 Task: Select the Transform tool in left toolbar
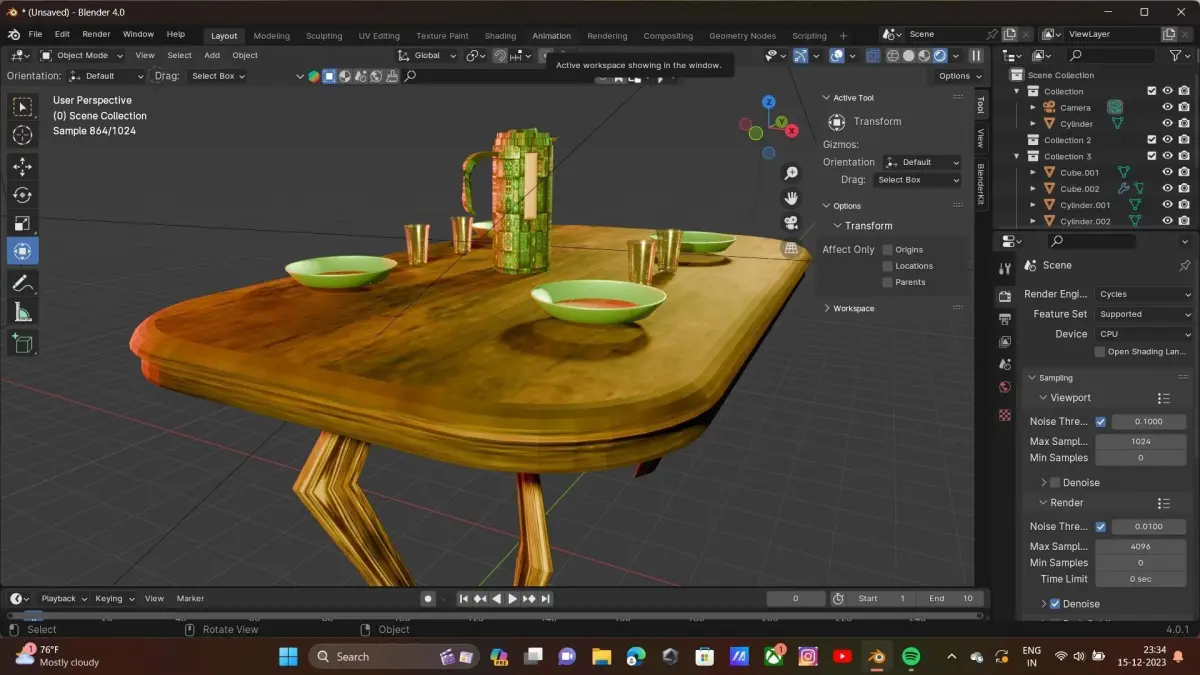coord(22,251)
